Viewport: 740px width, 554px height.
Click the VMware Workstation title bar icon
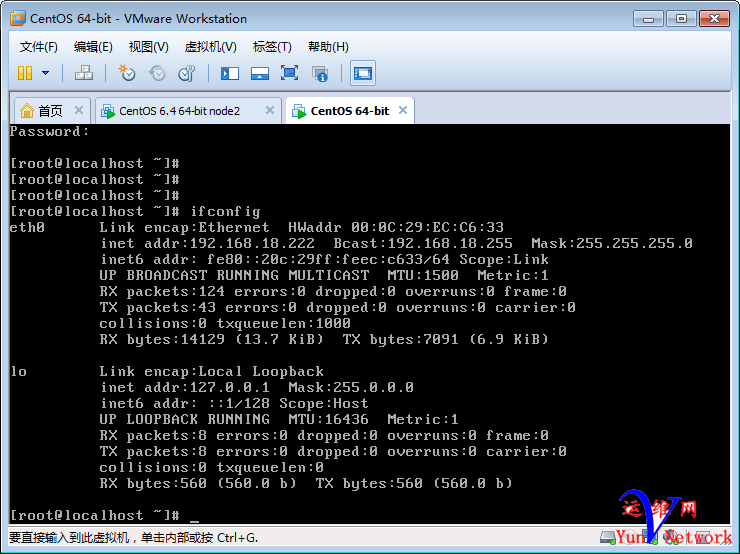tap(18, 18)
